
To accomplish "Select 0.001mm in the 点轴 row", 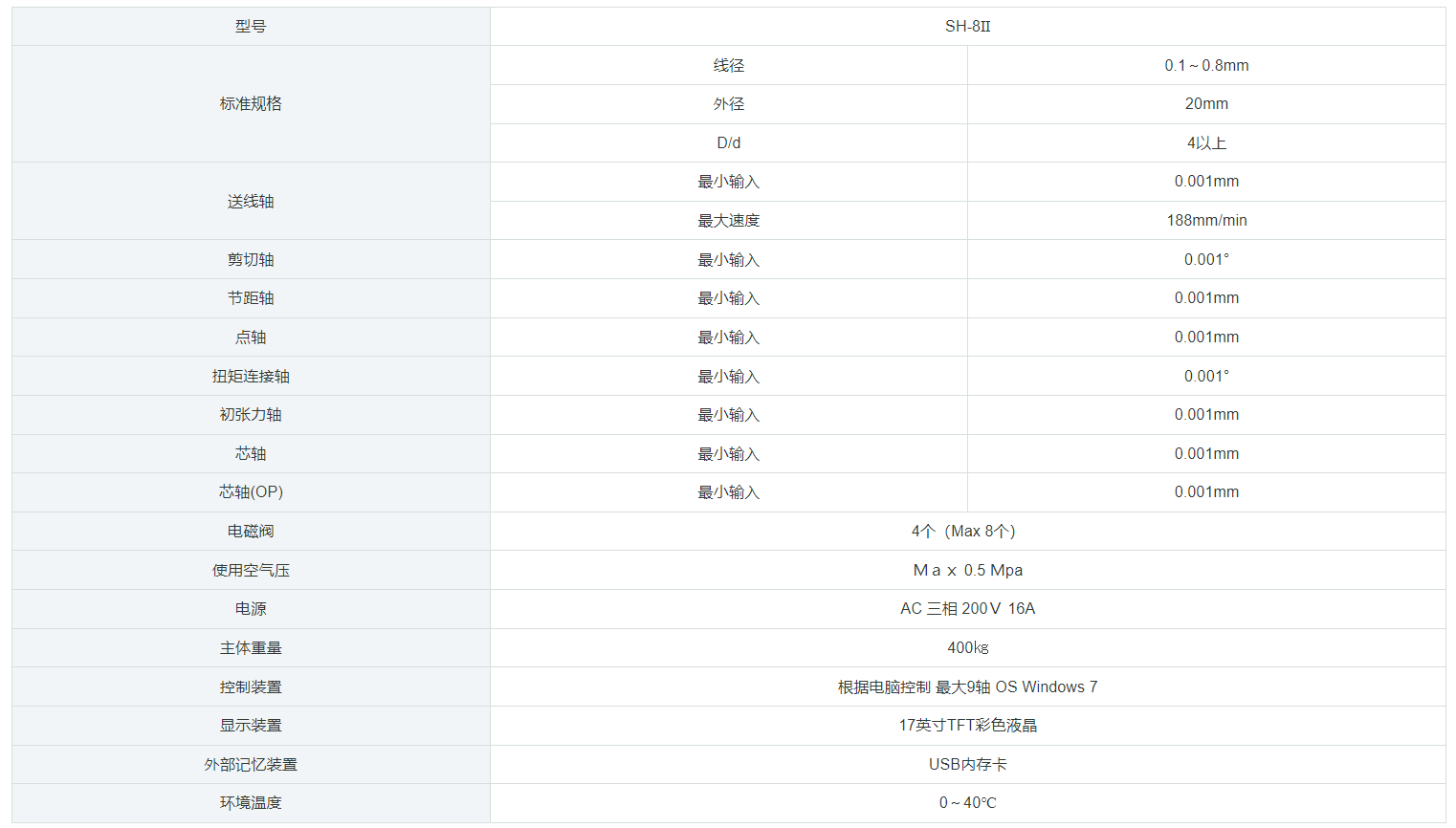I will [1206, 338].
